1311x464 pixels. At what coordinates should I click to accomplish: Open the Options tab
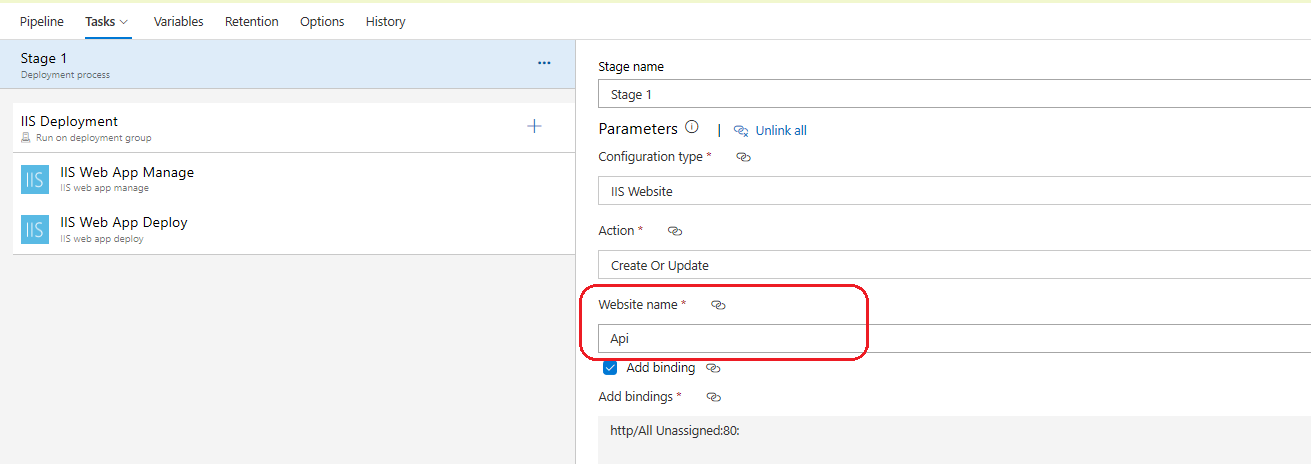322,21
